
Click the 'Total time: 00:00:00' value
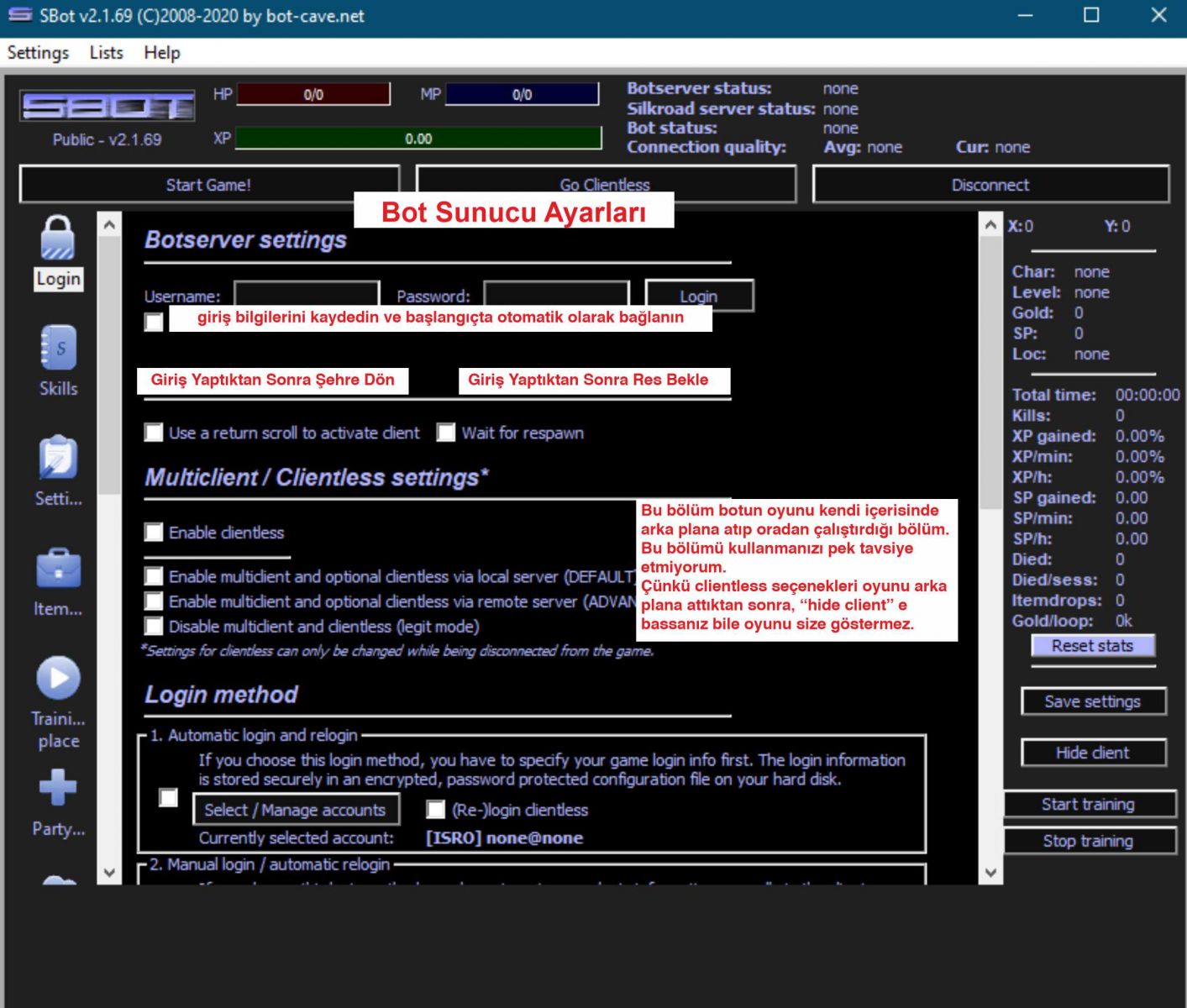coord(1148,395)
